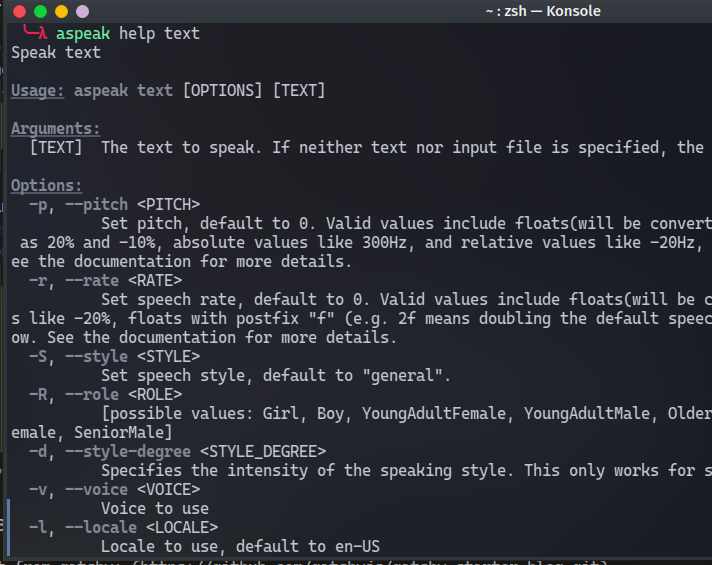Click the --rate option flag

[92, 280]
